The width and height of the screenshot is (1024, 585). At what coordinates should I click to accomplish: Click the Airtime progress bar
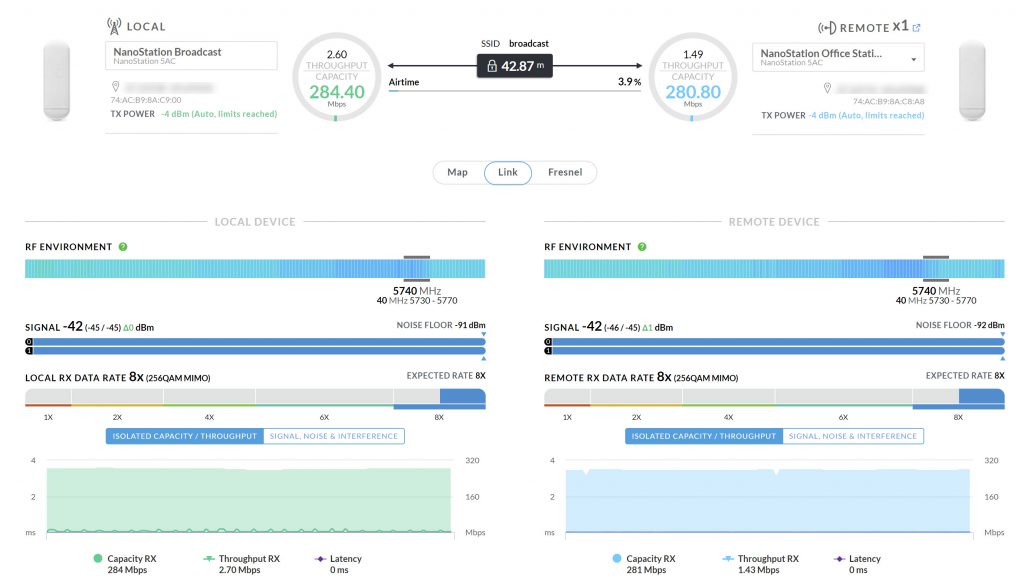(x=515, y=91)
